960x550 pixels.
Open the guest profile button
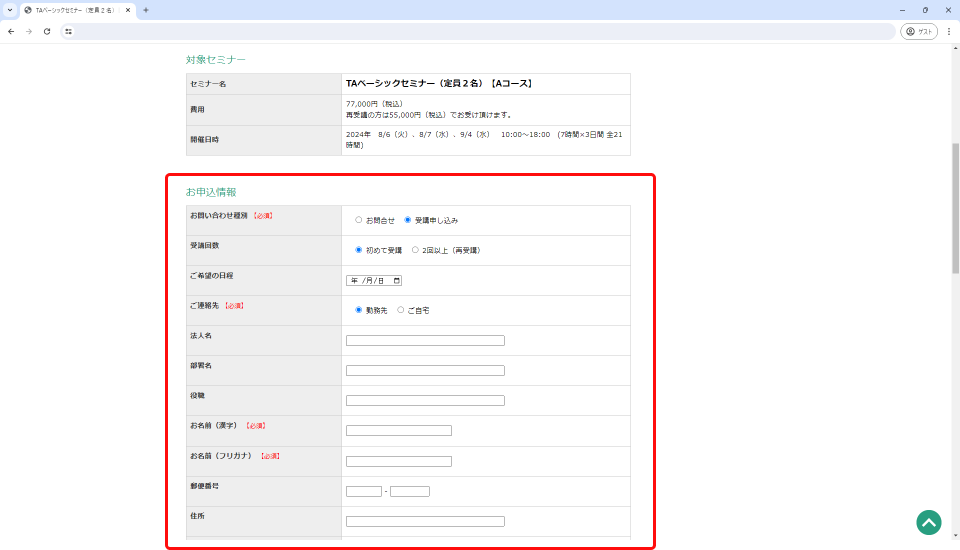click(x=918, y=31)
